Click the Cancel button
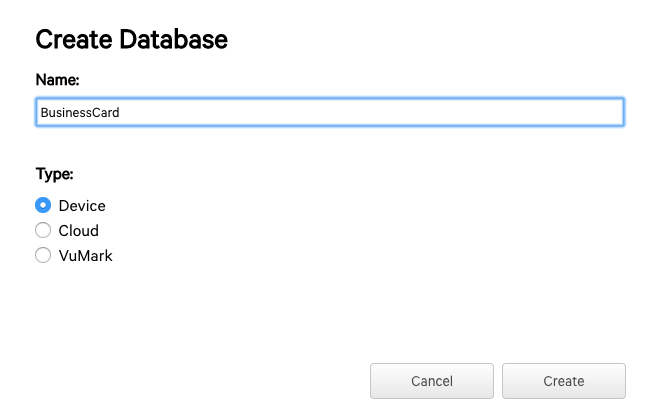This screenshot has width=649, height=414. coord(432,381)
